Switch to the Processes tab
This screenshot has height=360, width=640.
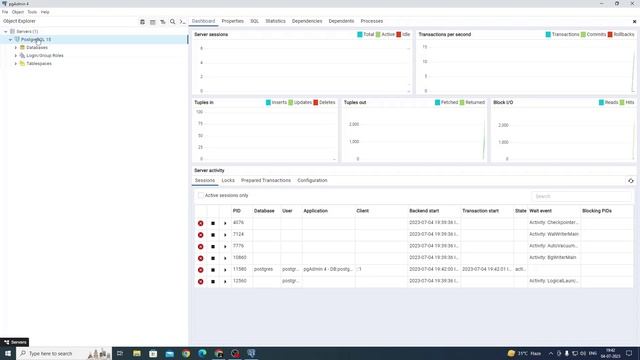pyautogui.click(x=371, y=21)
